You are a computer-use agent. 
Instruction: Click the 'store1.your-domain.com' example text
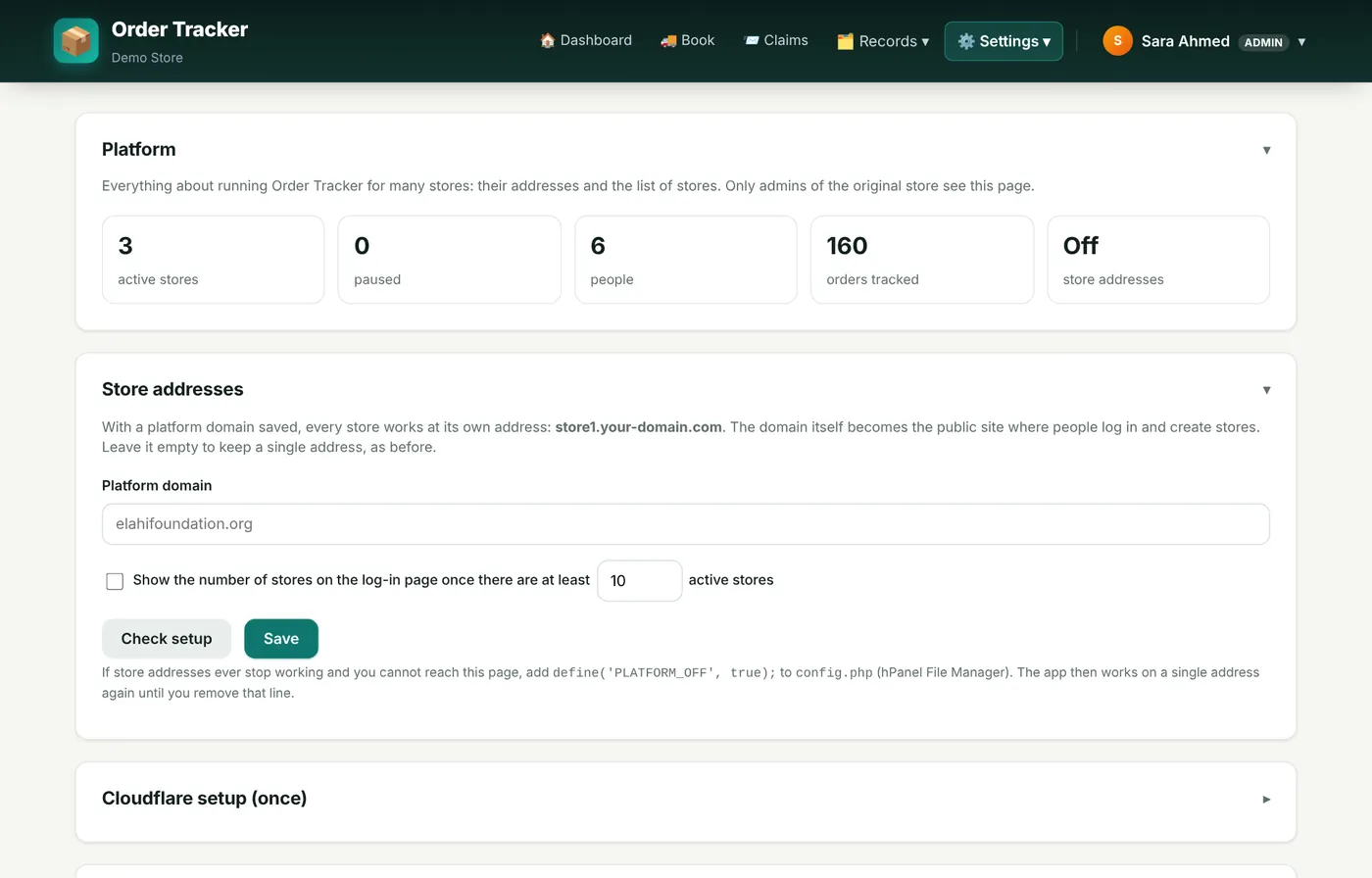coord(638,427)
